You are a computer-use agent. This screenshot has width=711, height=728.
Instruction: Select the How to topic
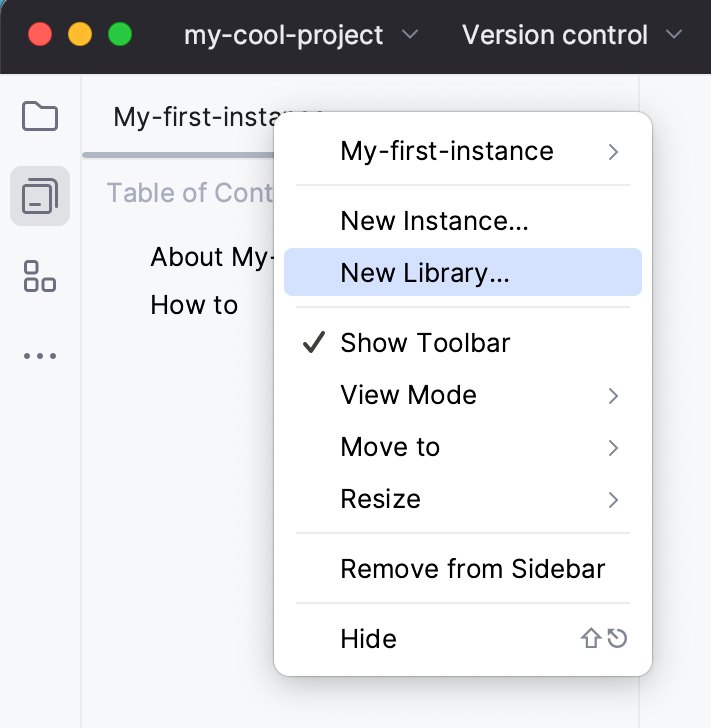click(x=194, y=304)
